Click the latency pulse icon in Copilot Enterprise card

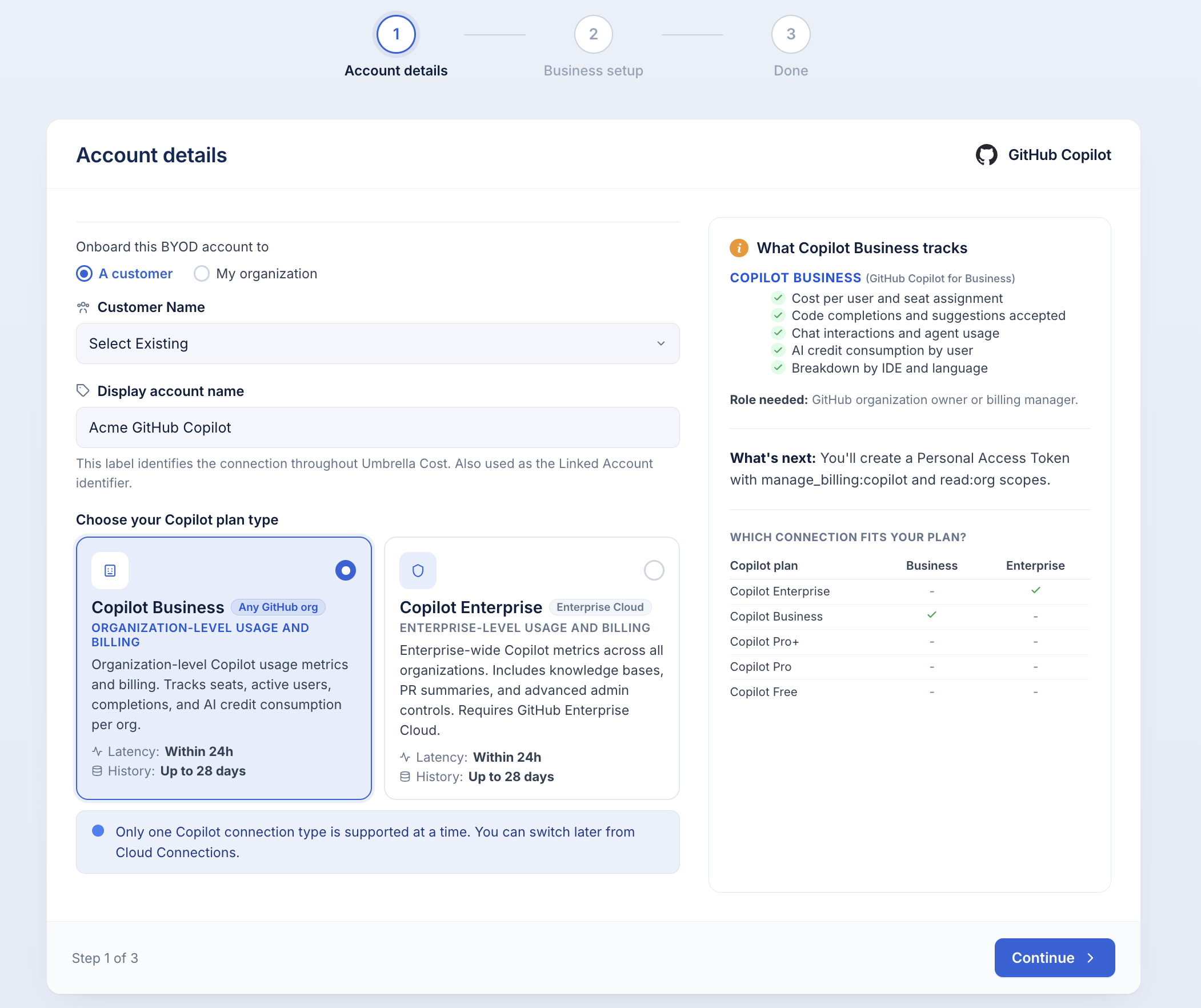[406, 757]
